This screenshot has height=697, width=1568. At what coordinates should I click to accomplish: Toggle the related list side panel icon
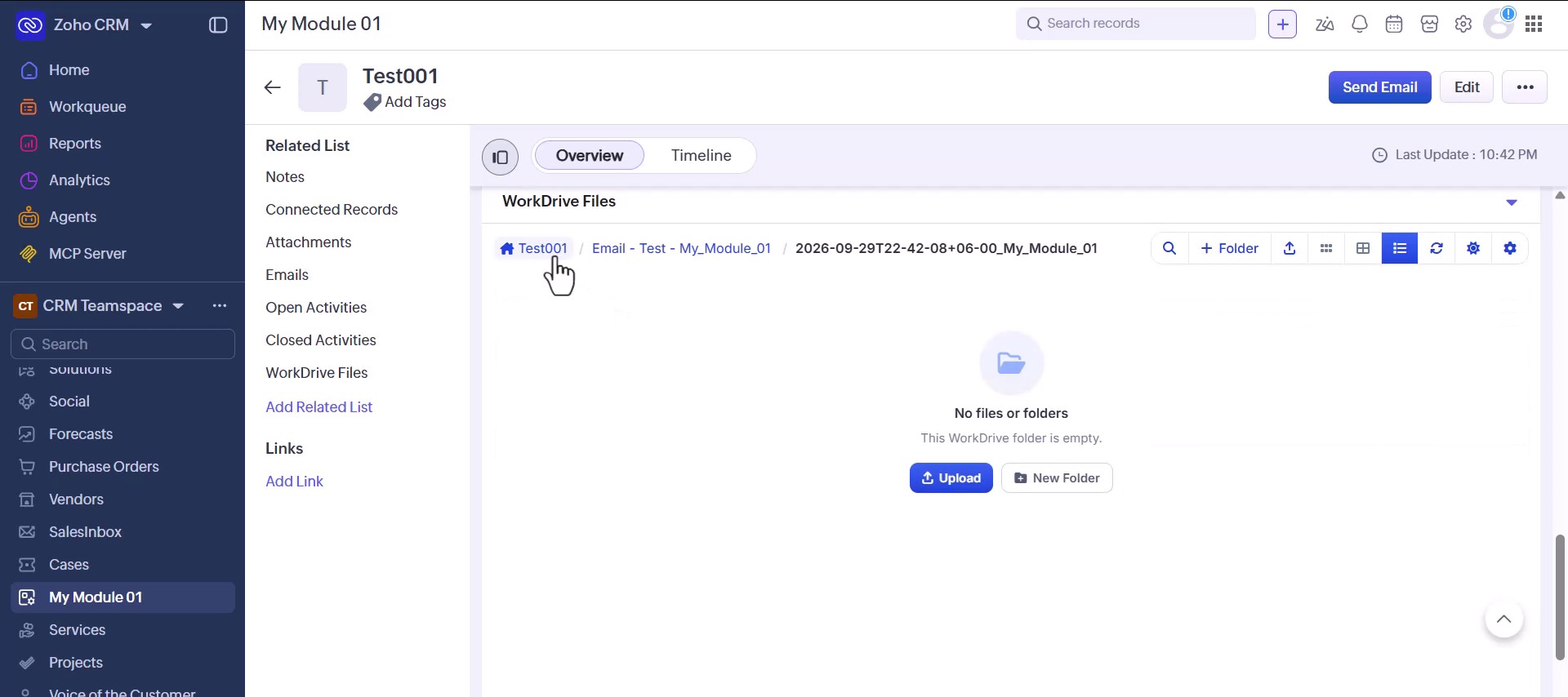tap(501, 157)
